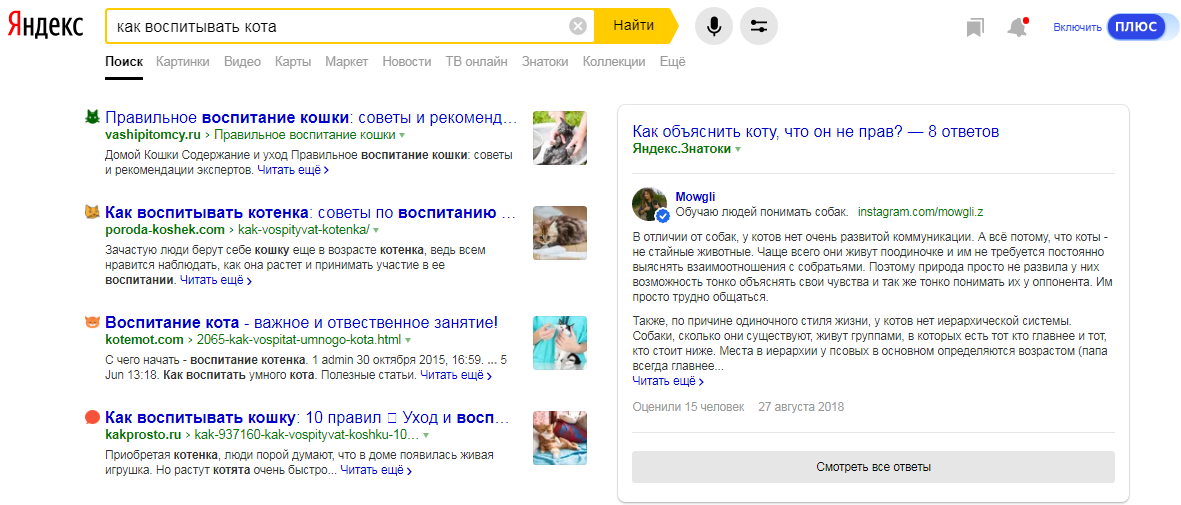
Task: Click Читать ещё in the Mowgli answer
Action: click(x=669, y=381)
